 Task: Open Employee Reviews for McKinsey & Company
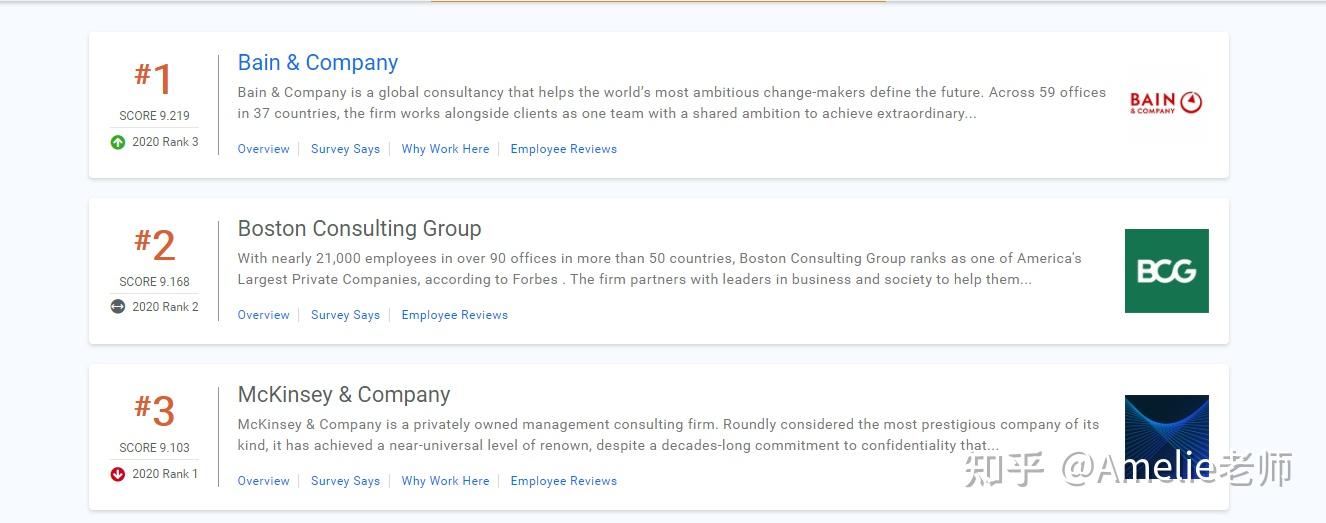click(x=564, y=481)
